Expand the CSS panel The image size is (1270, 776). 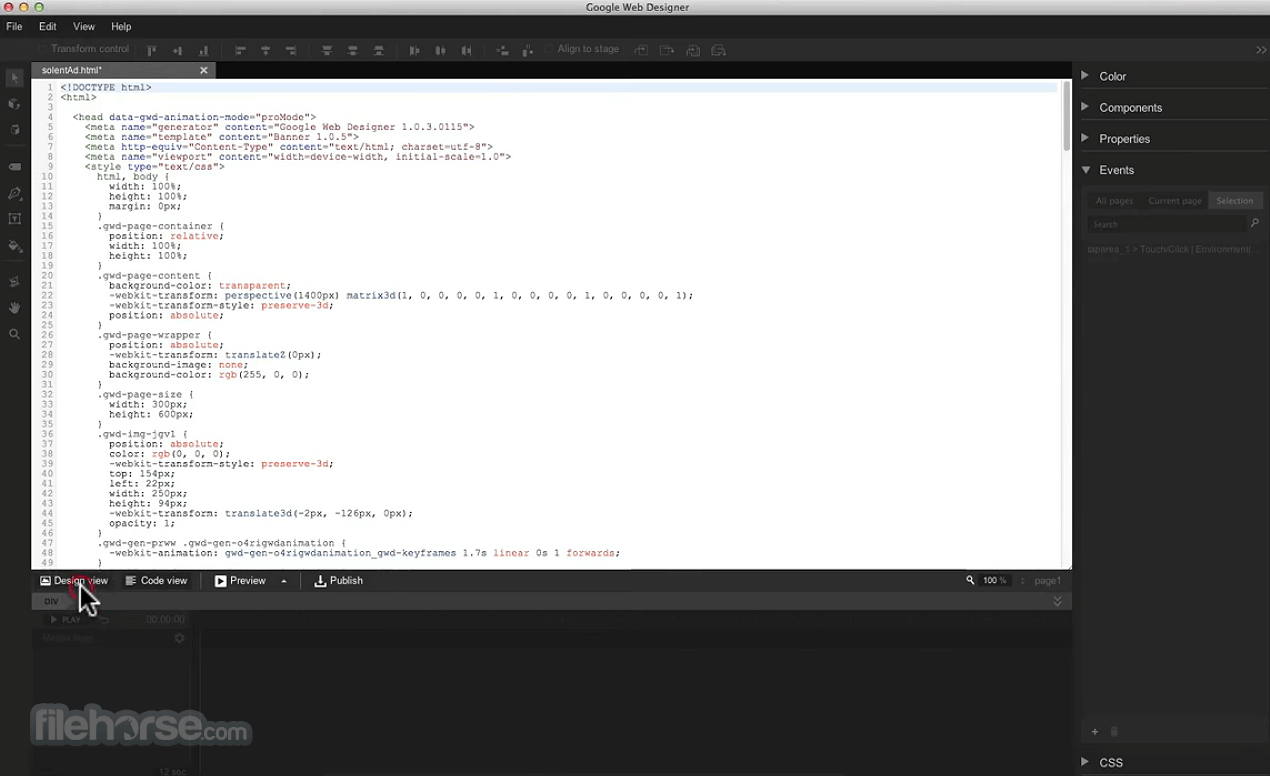pos(1085,762)
